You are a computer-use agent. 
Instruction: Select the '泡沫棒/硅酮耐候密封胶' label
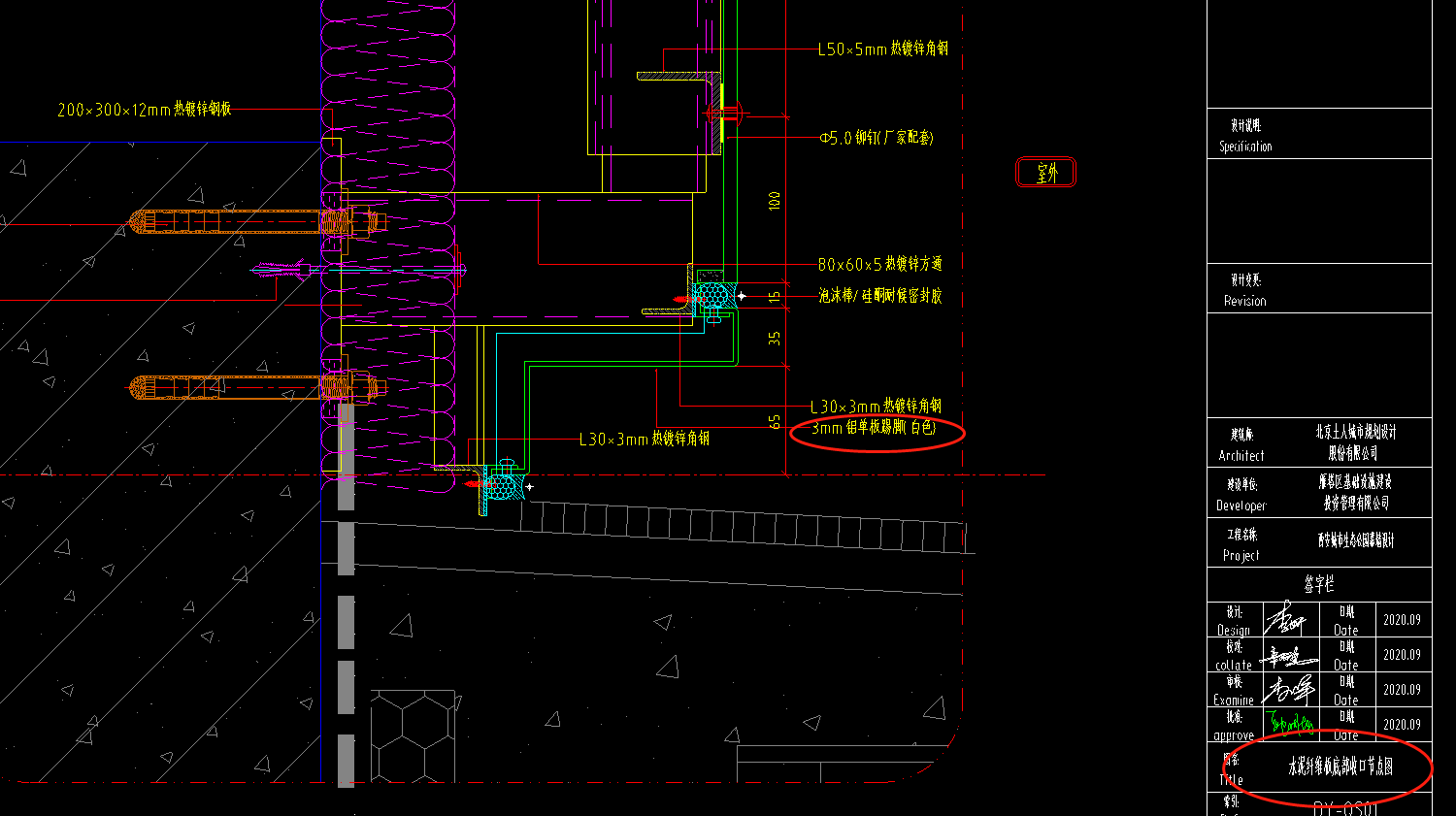coord(880,295)
